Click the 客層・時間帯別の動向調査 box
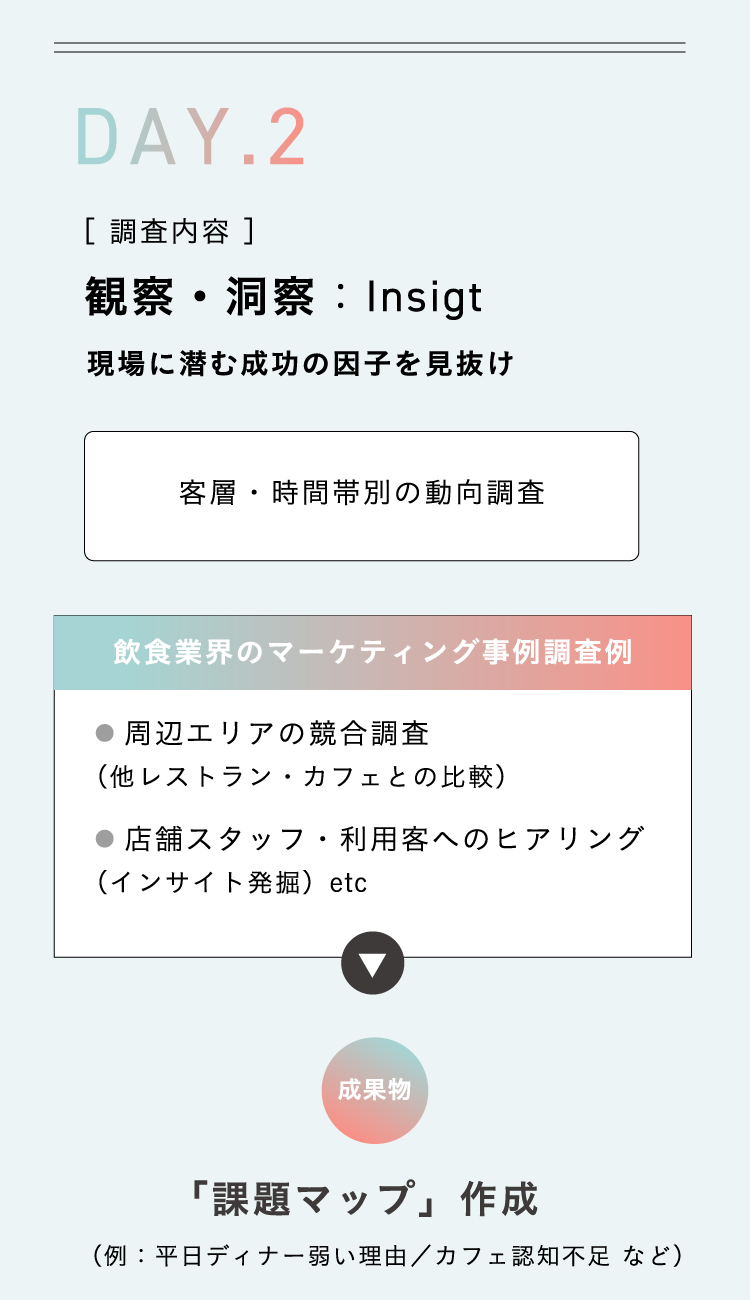Image resolution: width=750 pixels, height=1300 pixels. point(361,495)
